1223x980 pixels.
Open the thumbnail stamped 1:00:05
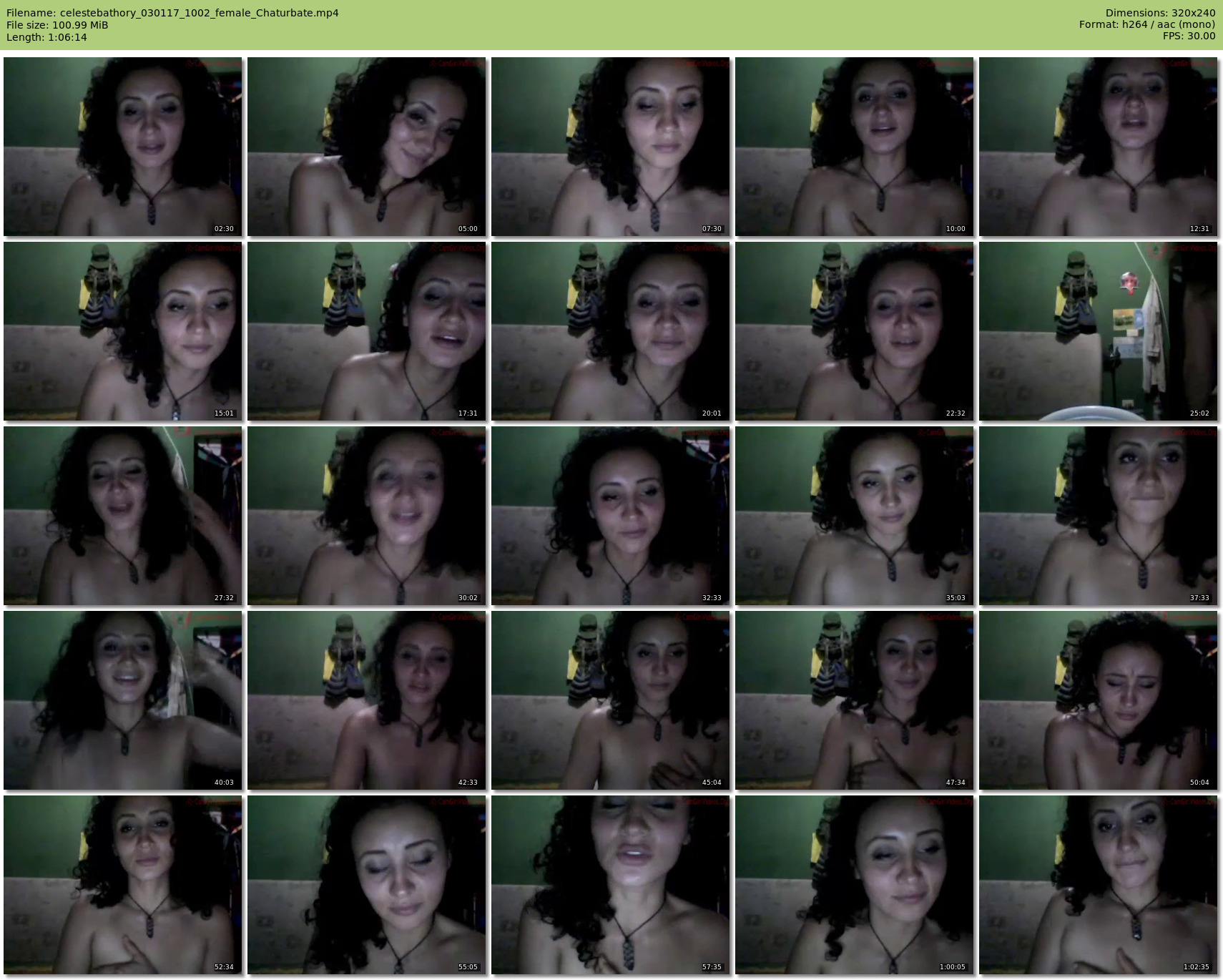855,885
